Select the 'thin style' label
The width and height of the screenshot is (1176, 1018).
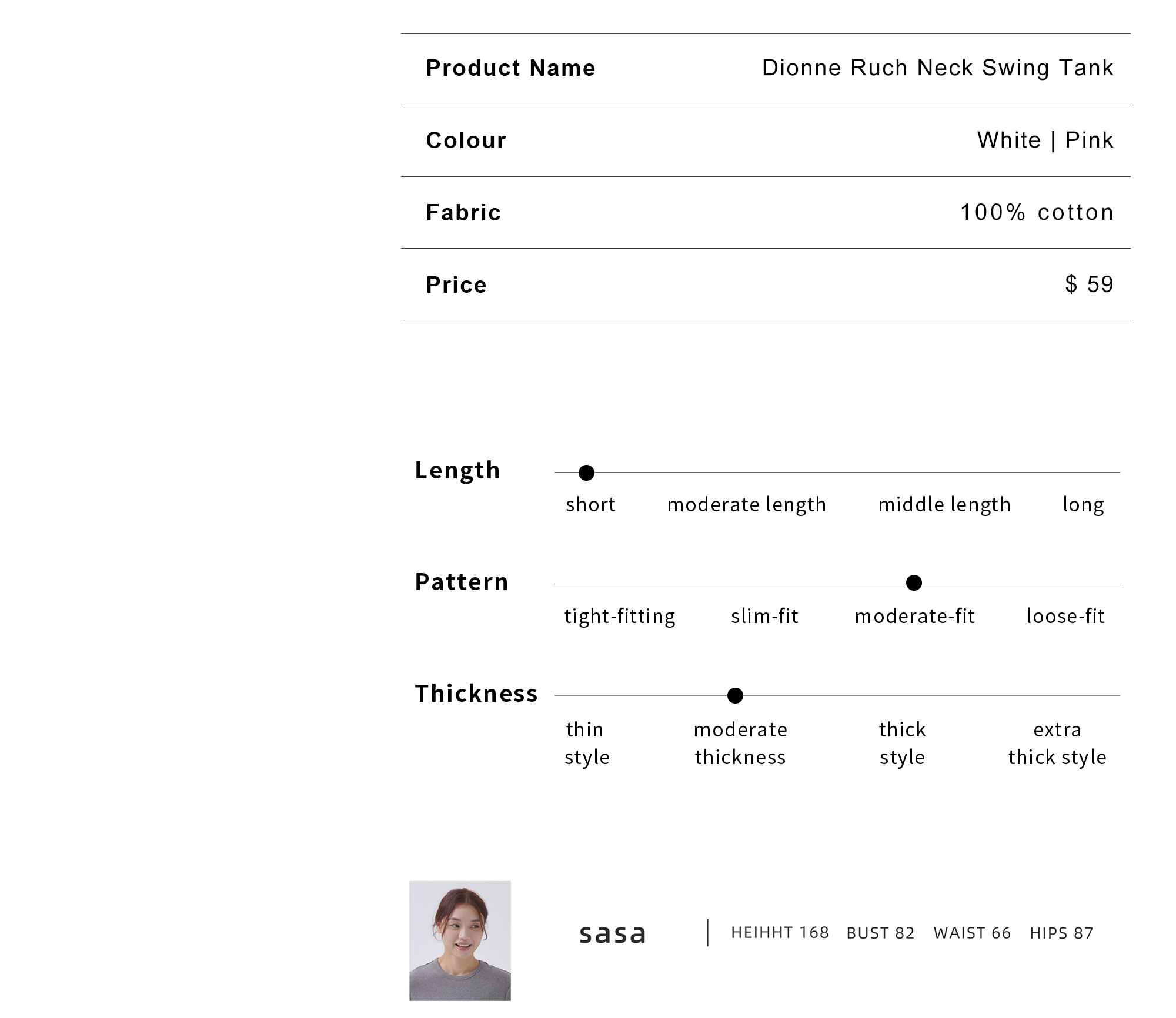586,744
